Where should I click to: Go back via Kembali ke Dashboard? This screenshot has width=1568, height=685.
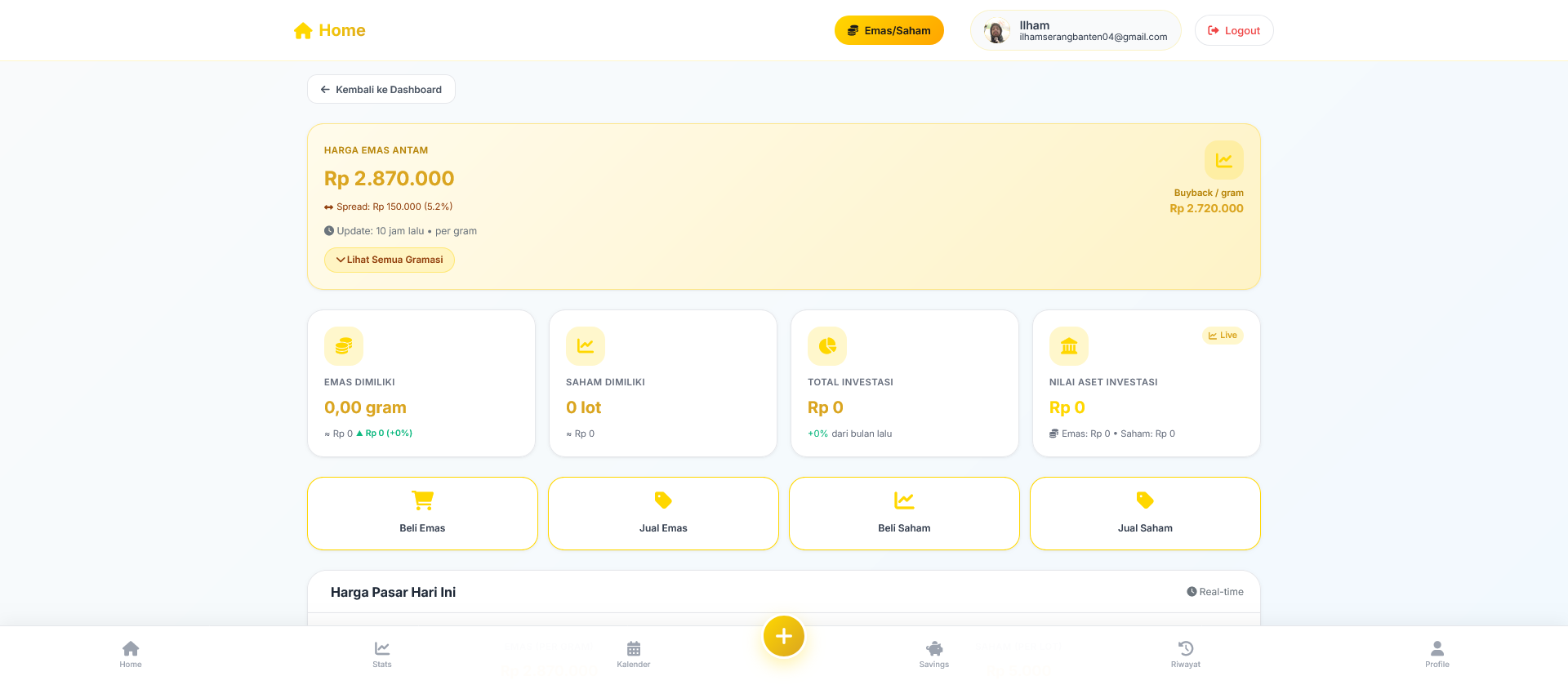381,89
